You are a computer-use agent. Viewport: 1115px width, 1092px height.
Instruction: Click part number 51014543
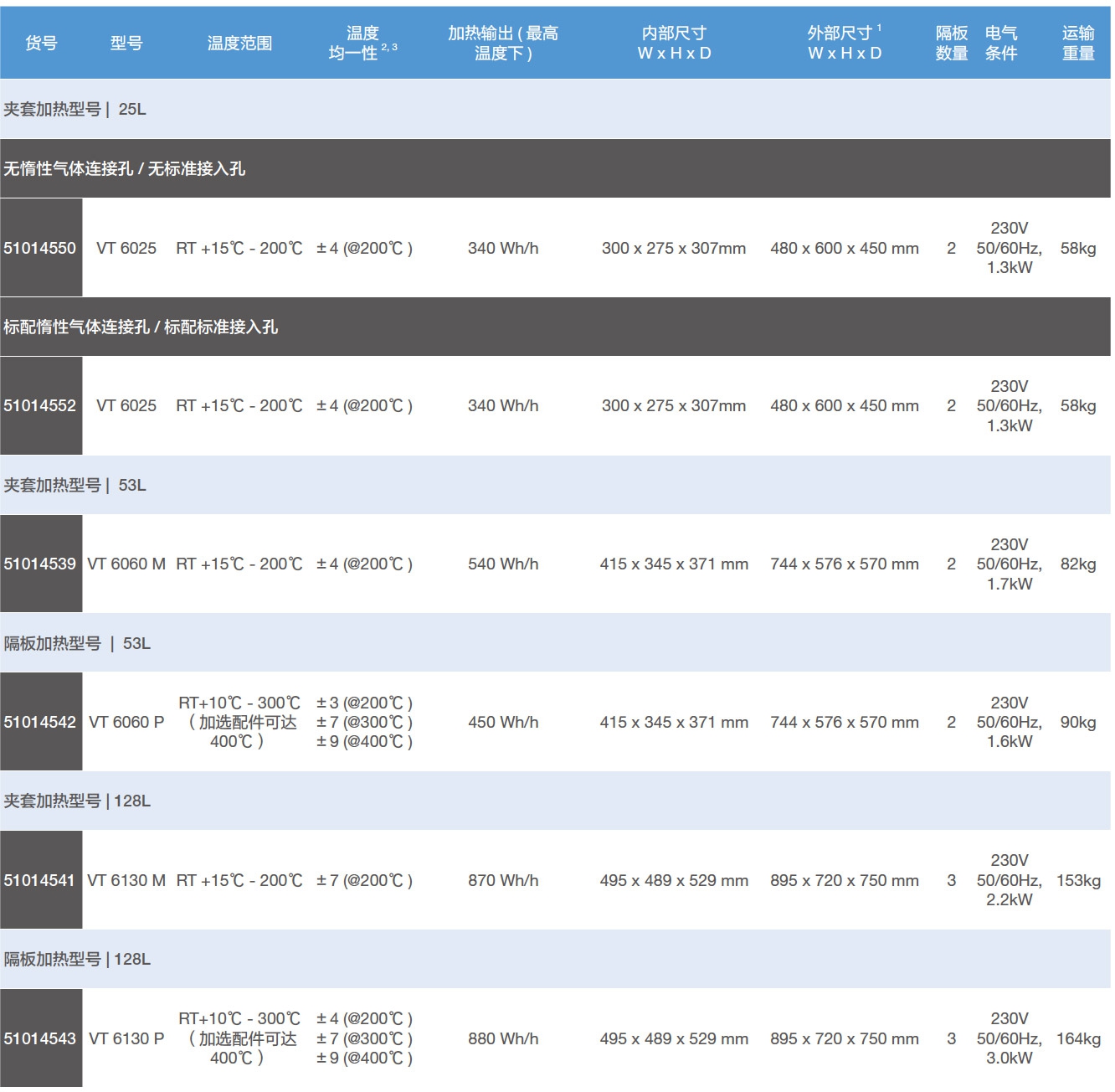click(x=40, y=1038)
